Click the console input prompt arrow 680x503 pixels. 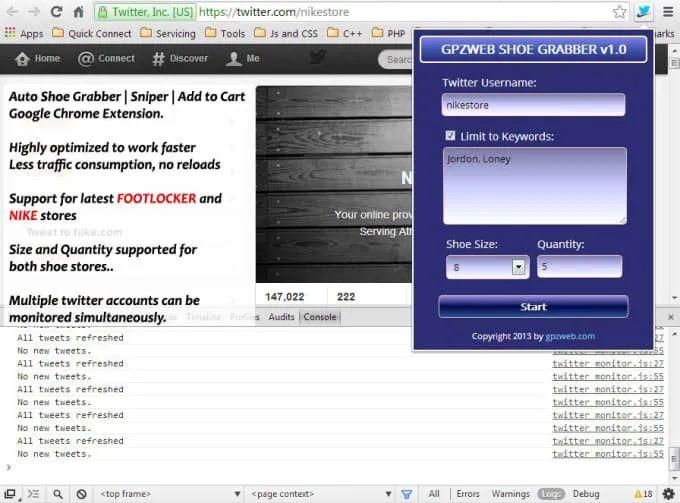[x=8, y=467]
